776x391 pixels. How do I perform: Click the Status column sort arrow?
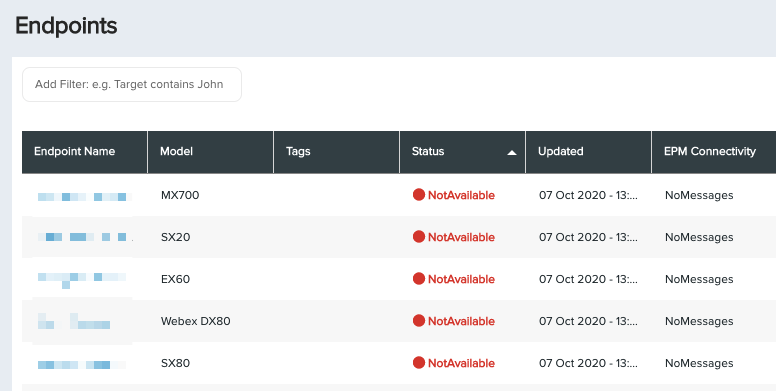(512, 152)
